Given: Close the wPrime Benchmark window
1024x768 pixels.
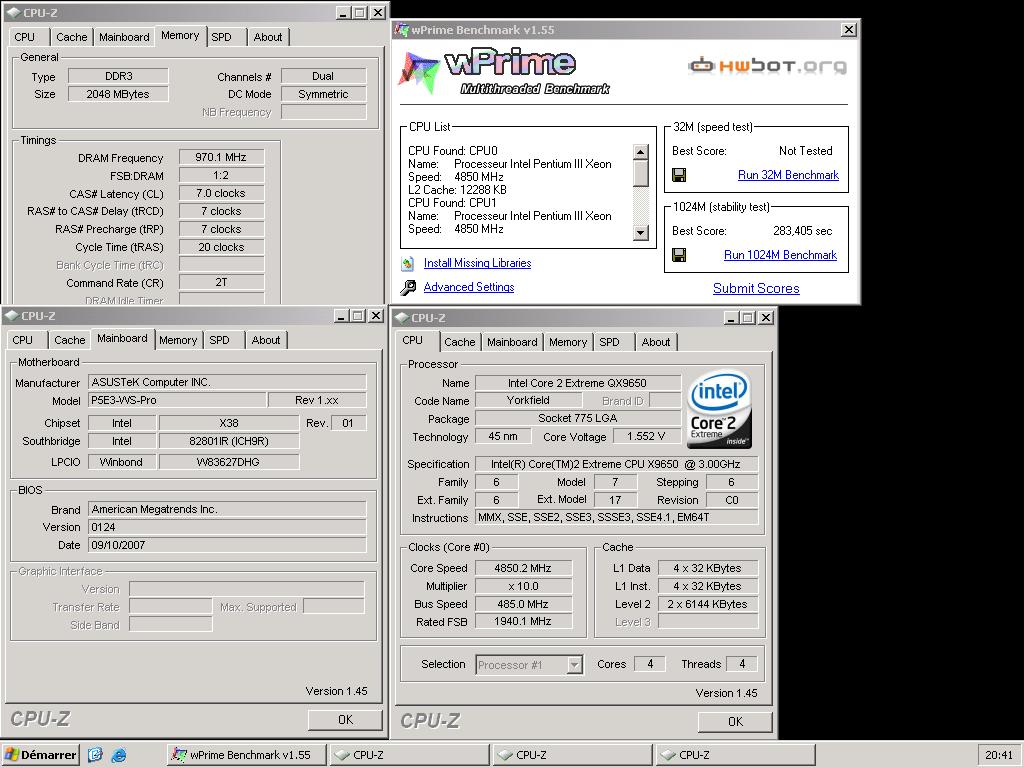Looking at the screenshot, I should pos(848,30).
